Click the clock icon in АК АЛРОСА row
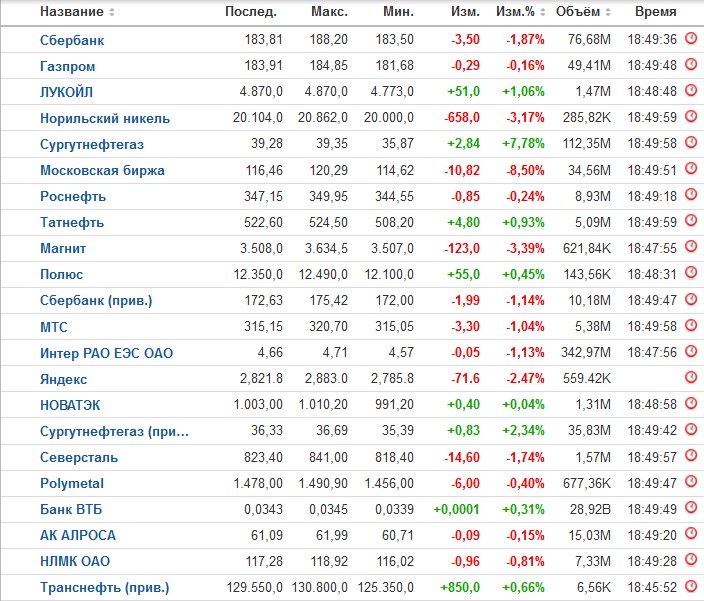 coord(691,533)
